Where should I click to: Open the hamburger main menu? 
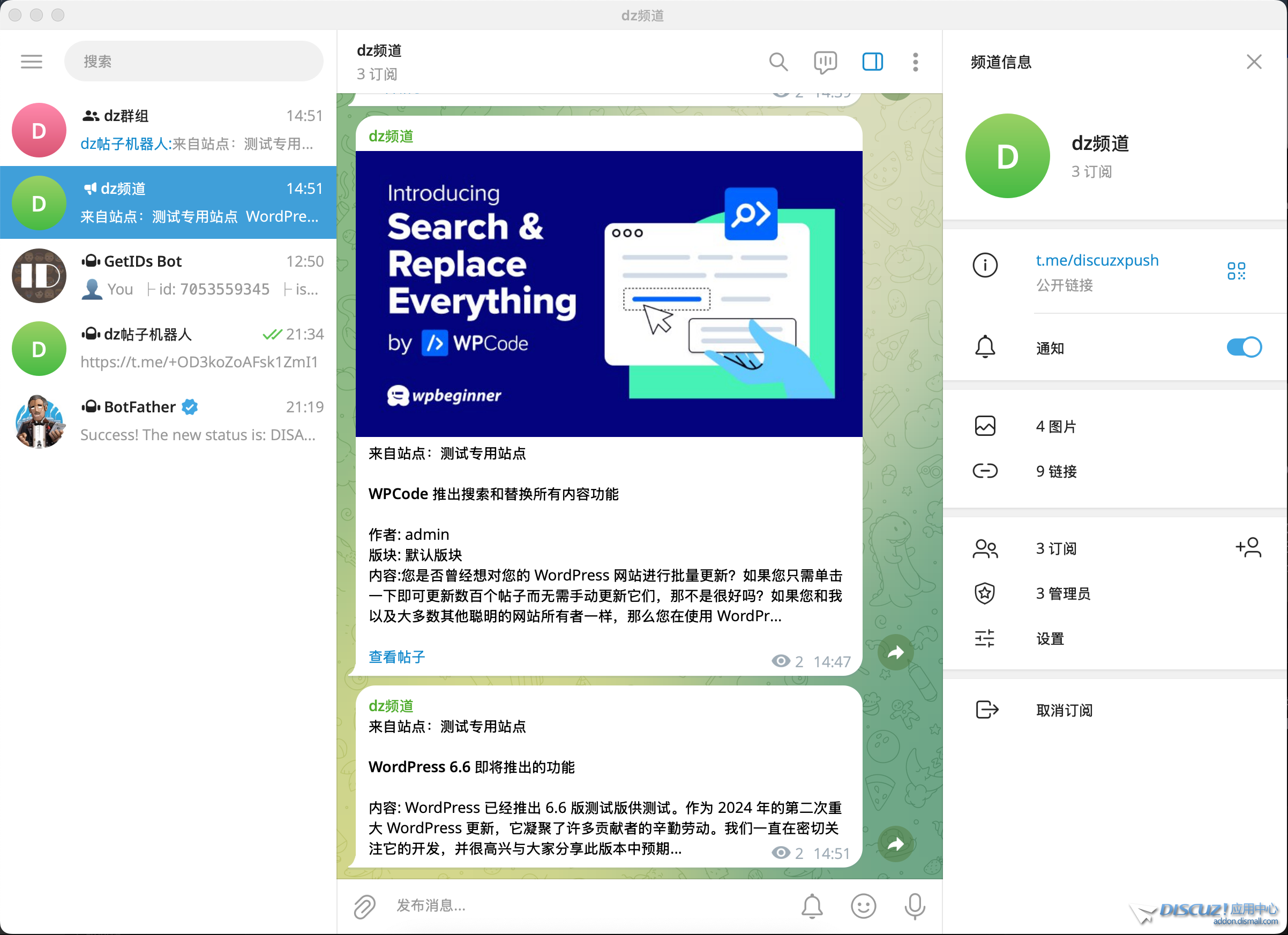click(31, 61)
